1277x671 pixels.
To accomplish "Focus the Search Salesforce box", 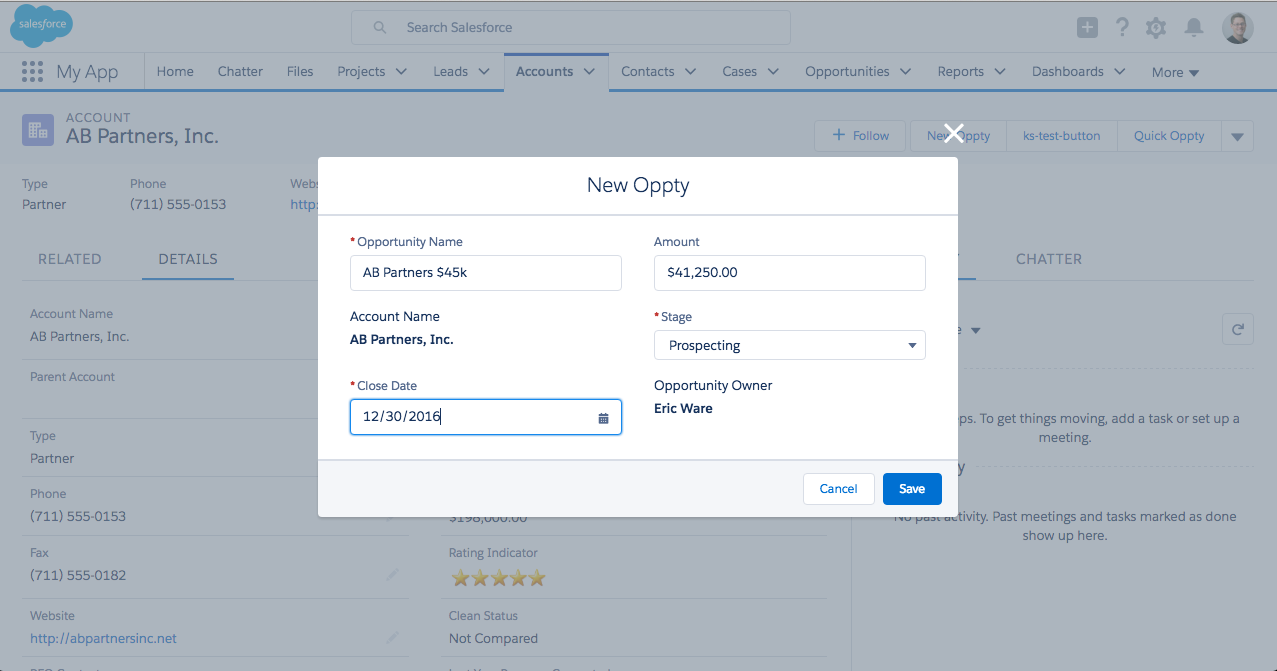I will pos(570,28).
